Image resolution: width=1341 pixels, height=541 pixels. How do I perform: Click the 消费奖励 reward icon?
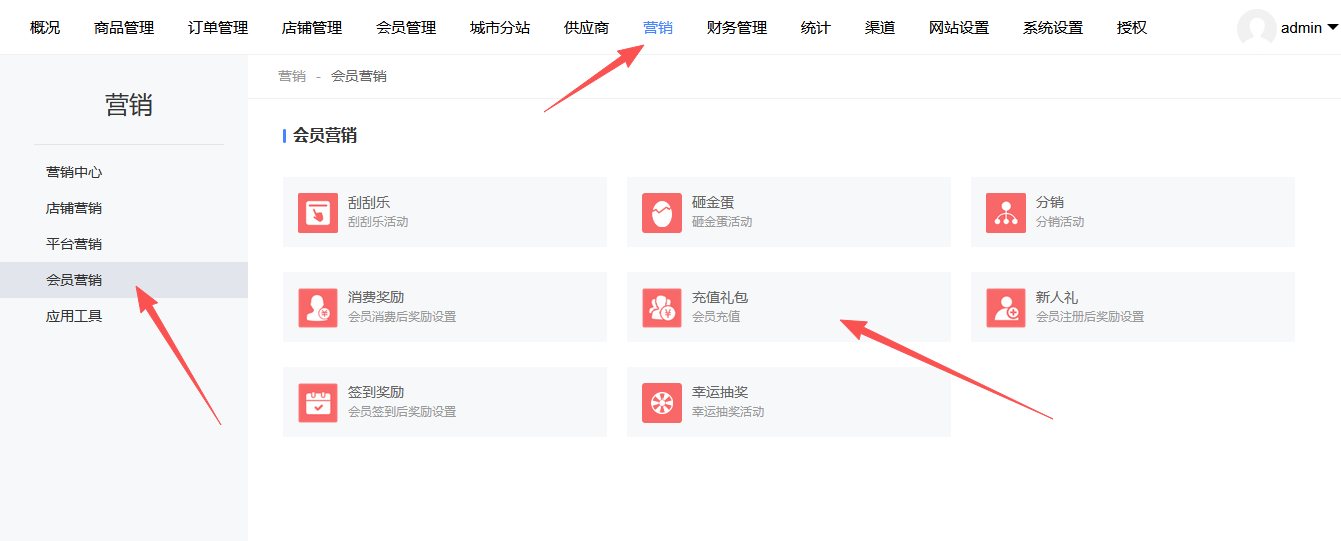(x=317, y=307)
